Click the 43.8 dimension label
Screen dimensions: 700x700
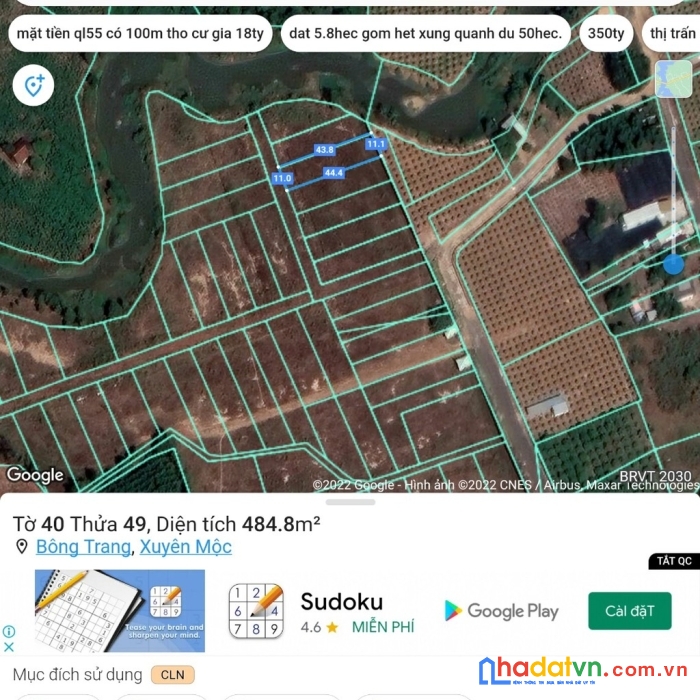(325, 150)
